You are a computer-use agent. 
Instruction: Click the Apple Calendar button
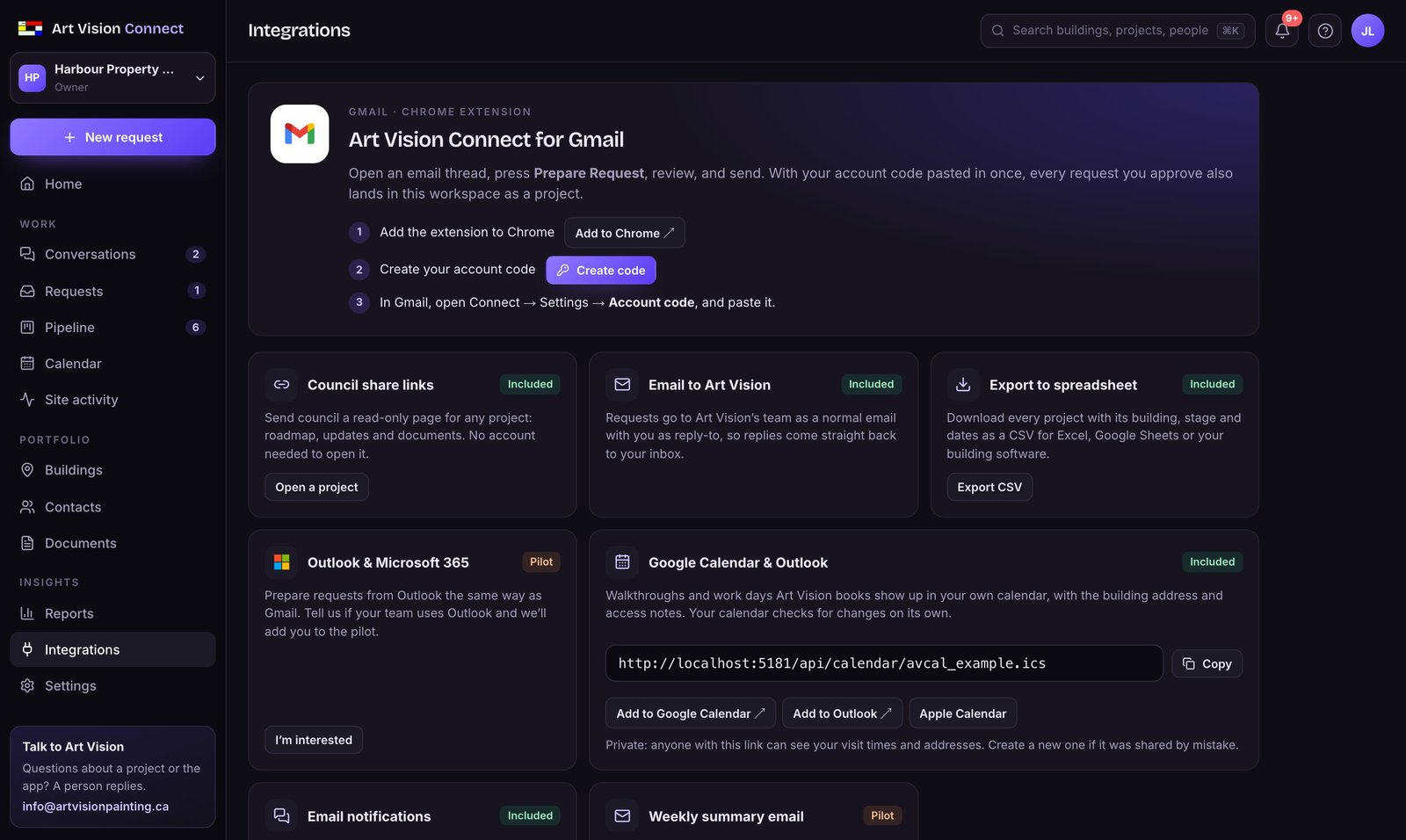963,713
